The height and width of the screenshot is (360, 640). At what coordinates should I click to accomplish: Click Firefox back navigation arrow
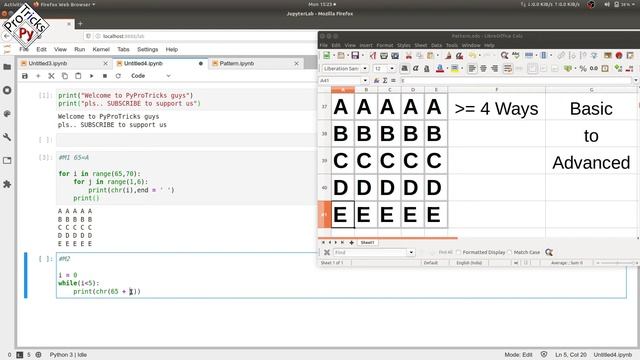click(7, 36)
